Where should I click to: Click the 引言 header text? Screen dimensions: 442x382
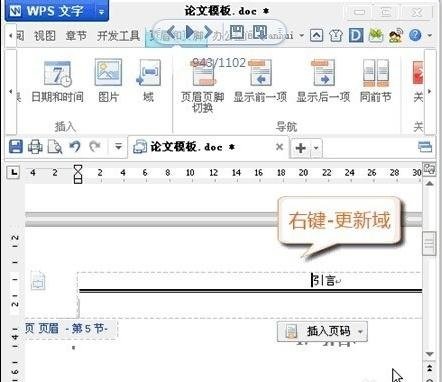(x=324, y=280)
